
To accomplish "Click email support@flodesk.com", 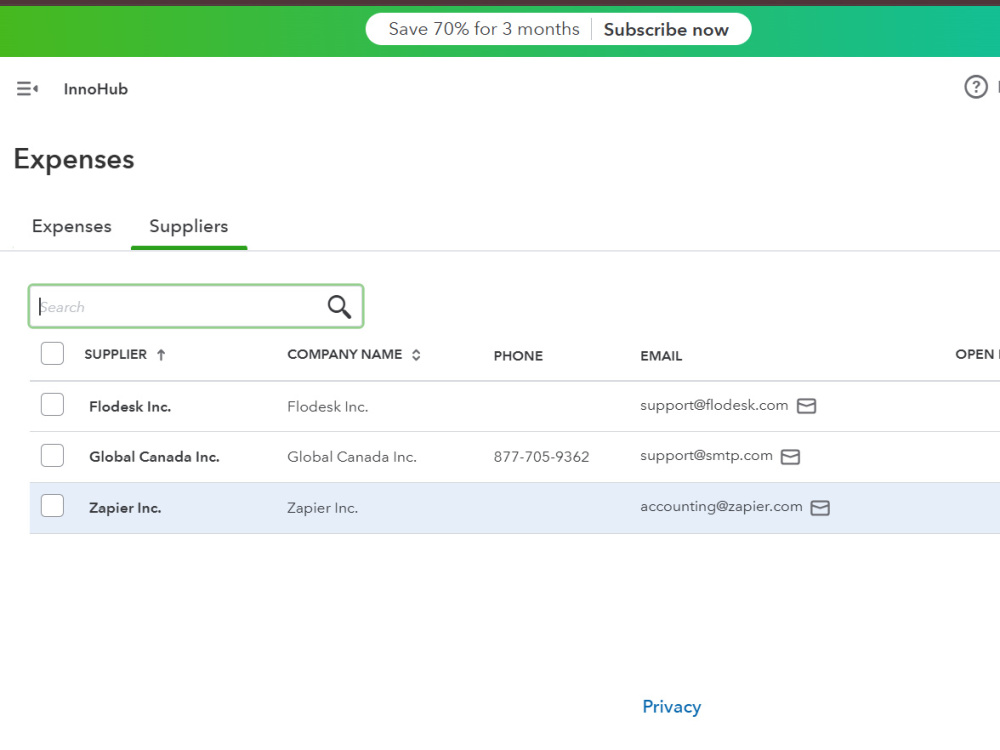I will pos(714,406).
